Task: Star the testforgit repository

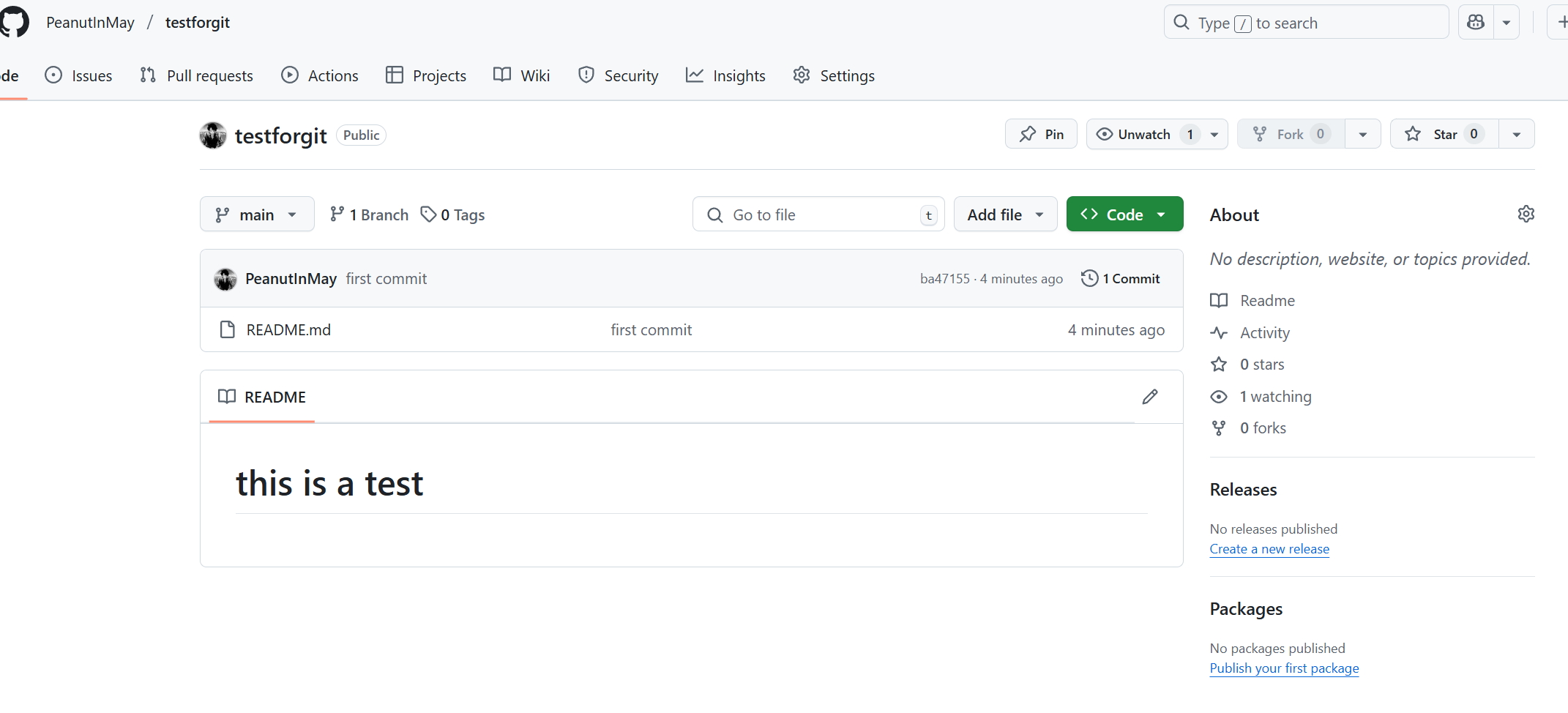Action: (1444, 134)
